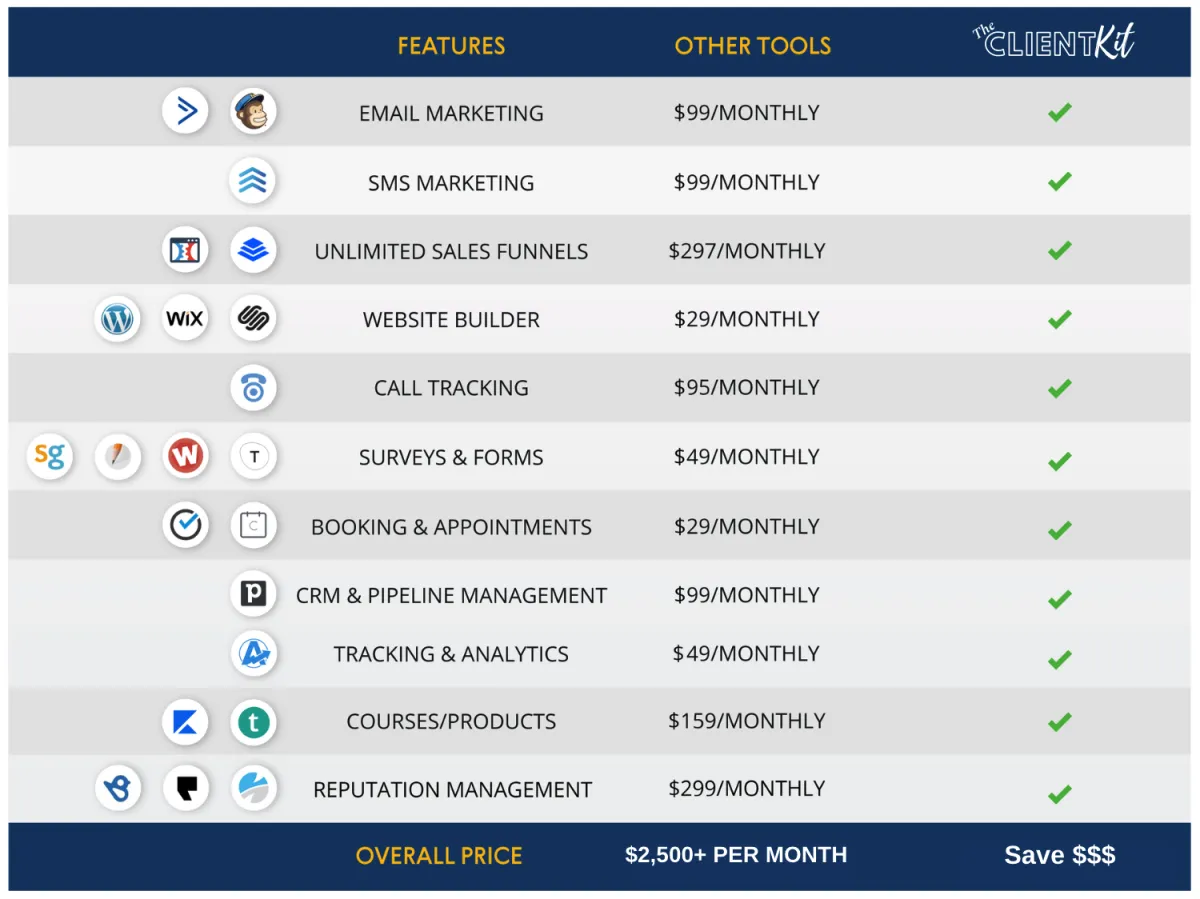Click the EMAIL MARKETING feature label

[451, 114]
